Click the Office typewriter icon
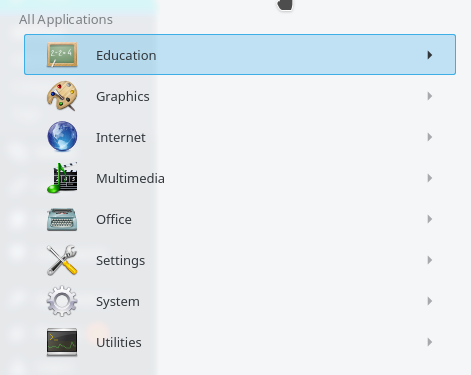The height and width of the screenshot is (375, 471). (x=62, y=219)
